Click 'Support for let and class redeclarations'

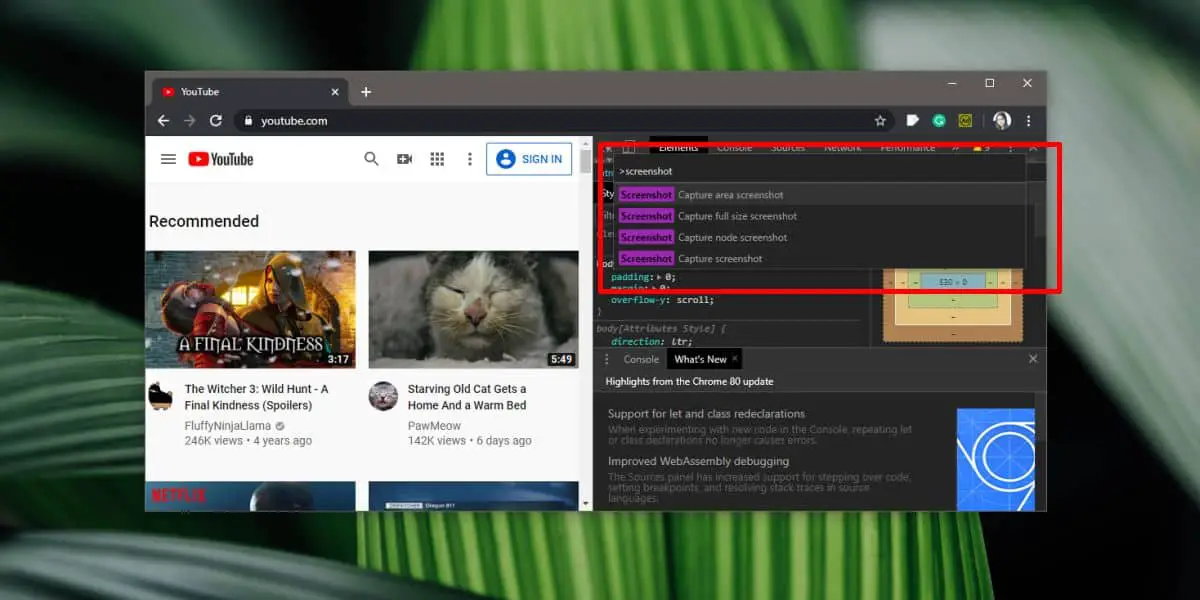coord(706,413)
